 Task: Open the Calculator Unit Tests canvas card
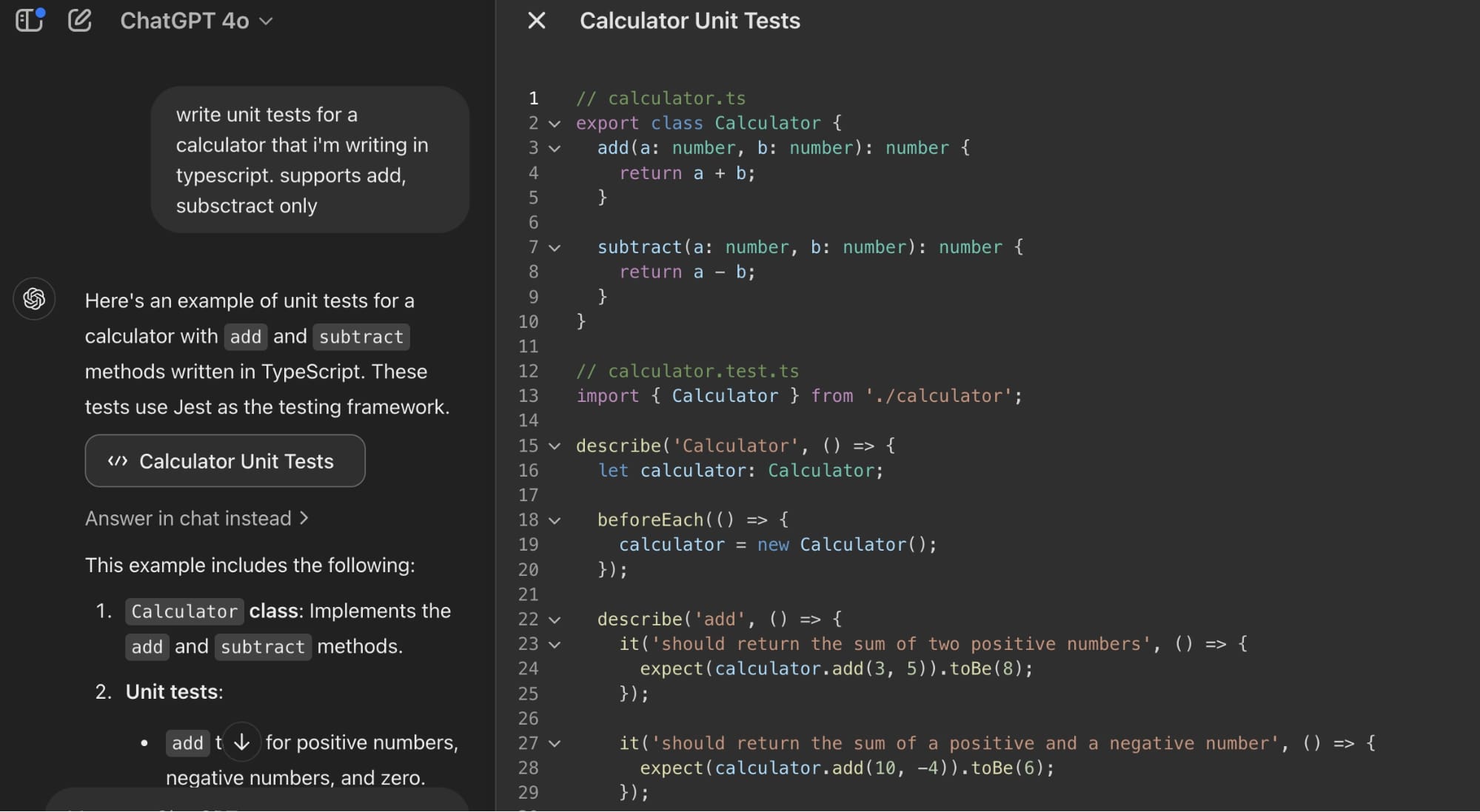point(225,461)
